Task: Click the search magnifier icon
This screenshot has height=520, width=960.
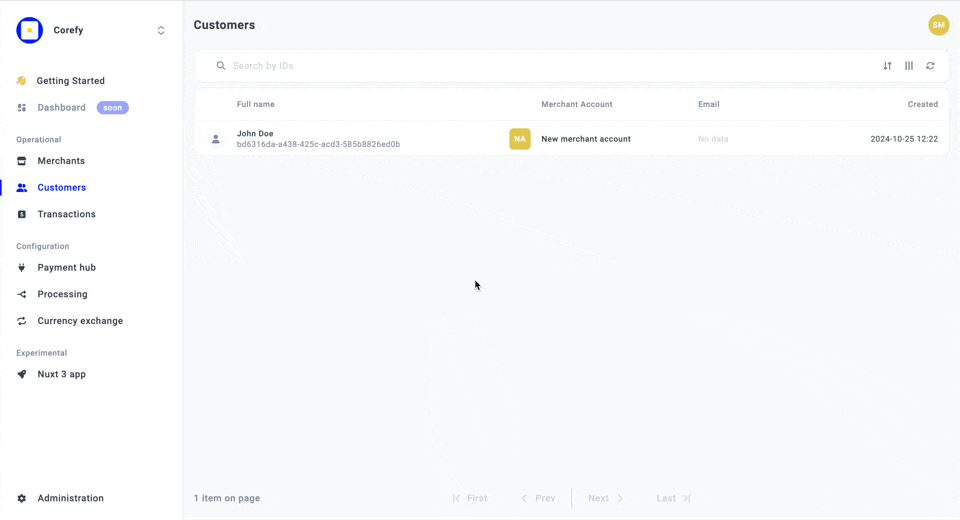Action: click(x=220, y=66)
